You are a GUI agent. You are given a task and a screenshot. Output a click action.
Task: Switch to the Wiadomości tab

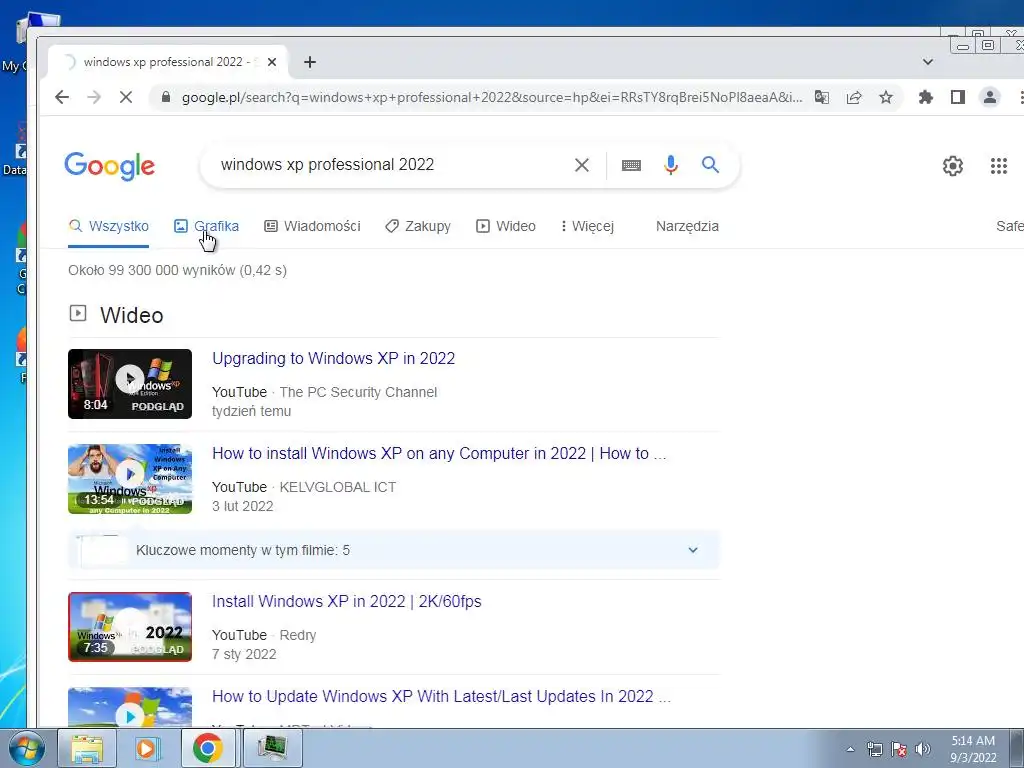(x=312, y=226)
